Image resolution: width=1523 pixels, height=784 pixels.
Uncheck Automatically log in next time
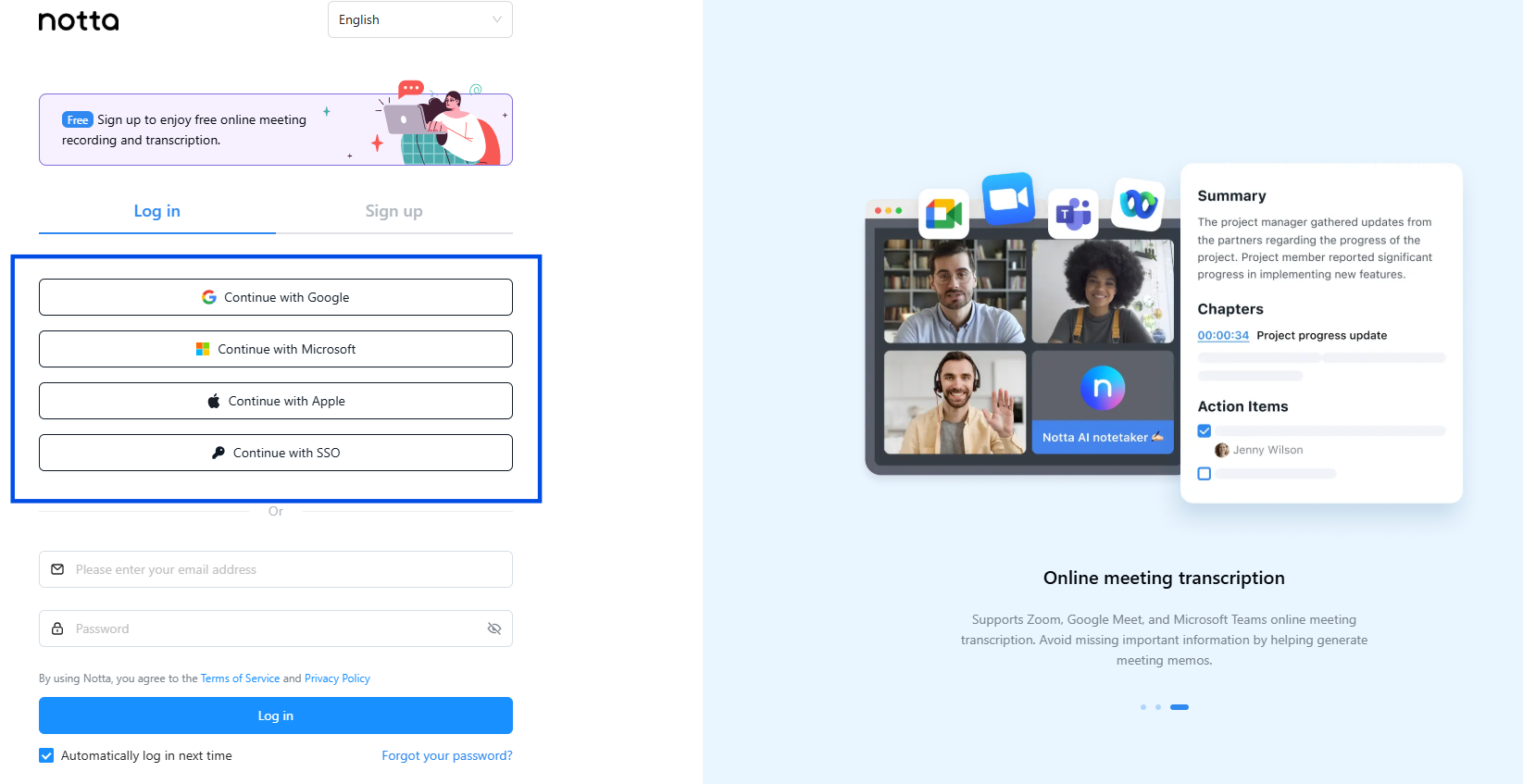[46, 755]
